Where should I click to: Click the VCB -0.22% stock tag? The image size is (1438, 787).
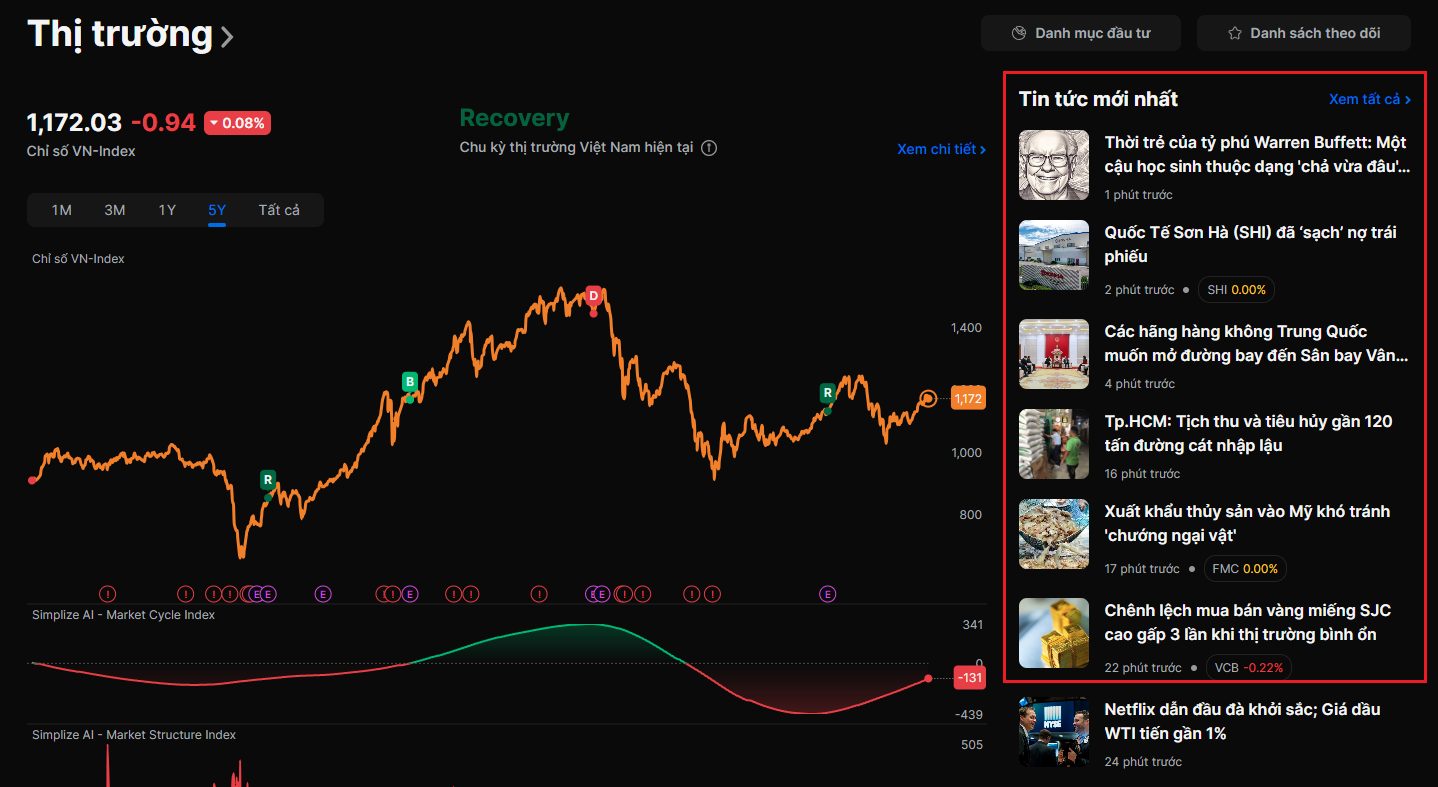(x=1248, y=668)
